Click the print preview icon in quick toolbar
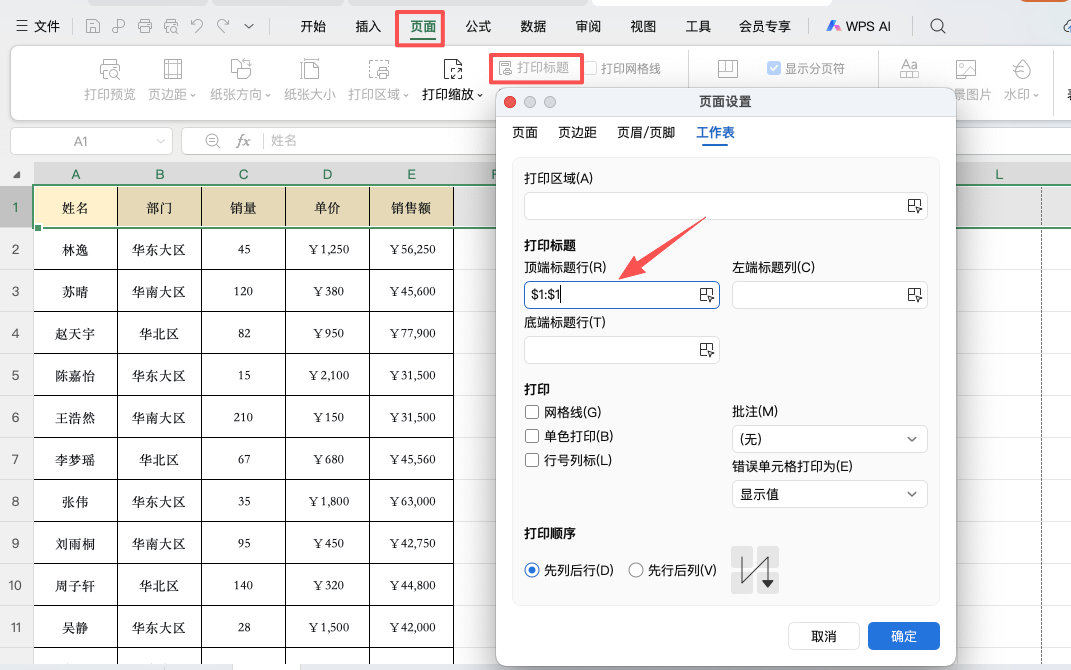Screen dimensions: 1071x670 tap(171, 26)
